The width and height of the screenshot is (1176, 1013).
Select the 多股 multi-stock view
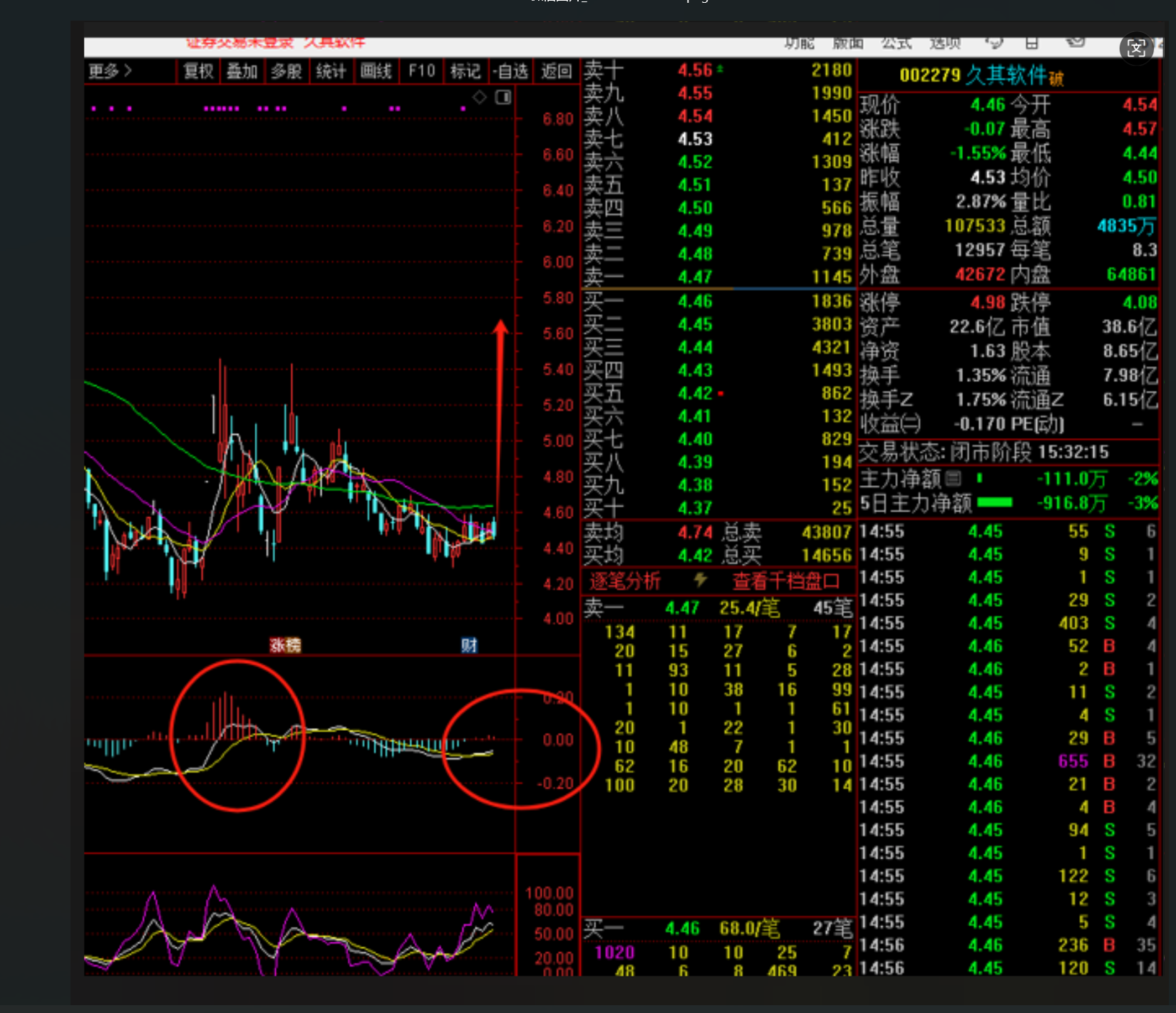tap(287, 71)
